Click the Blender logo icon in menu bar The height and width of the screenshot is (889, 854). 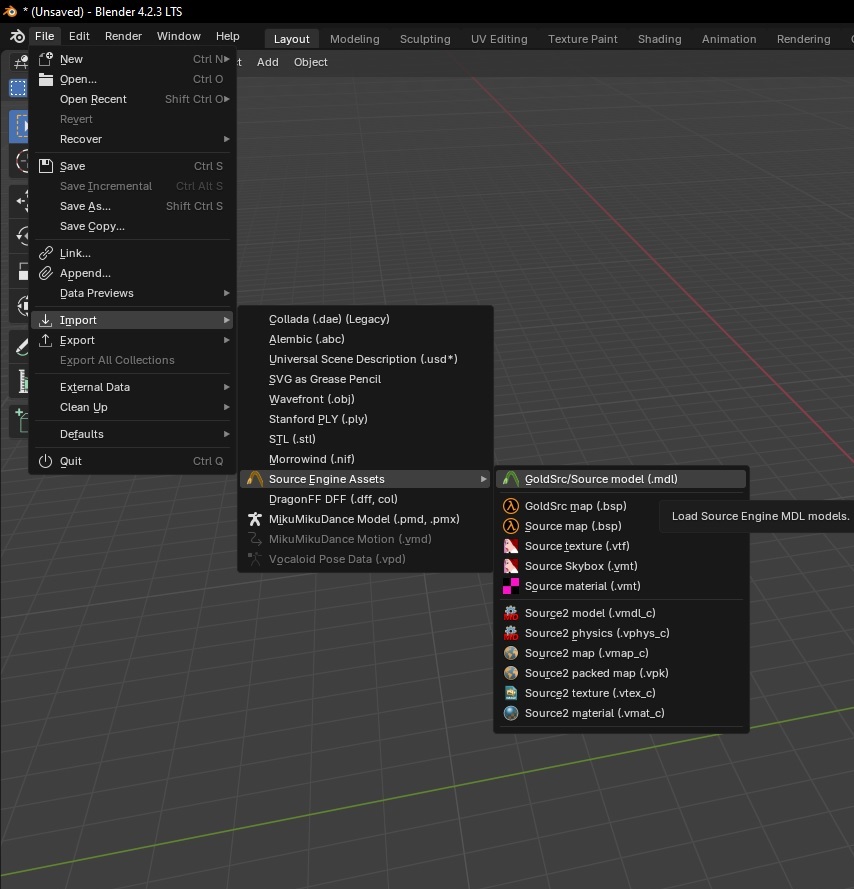coord(17,37)
